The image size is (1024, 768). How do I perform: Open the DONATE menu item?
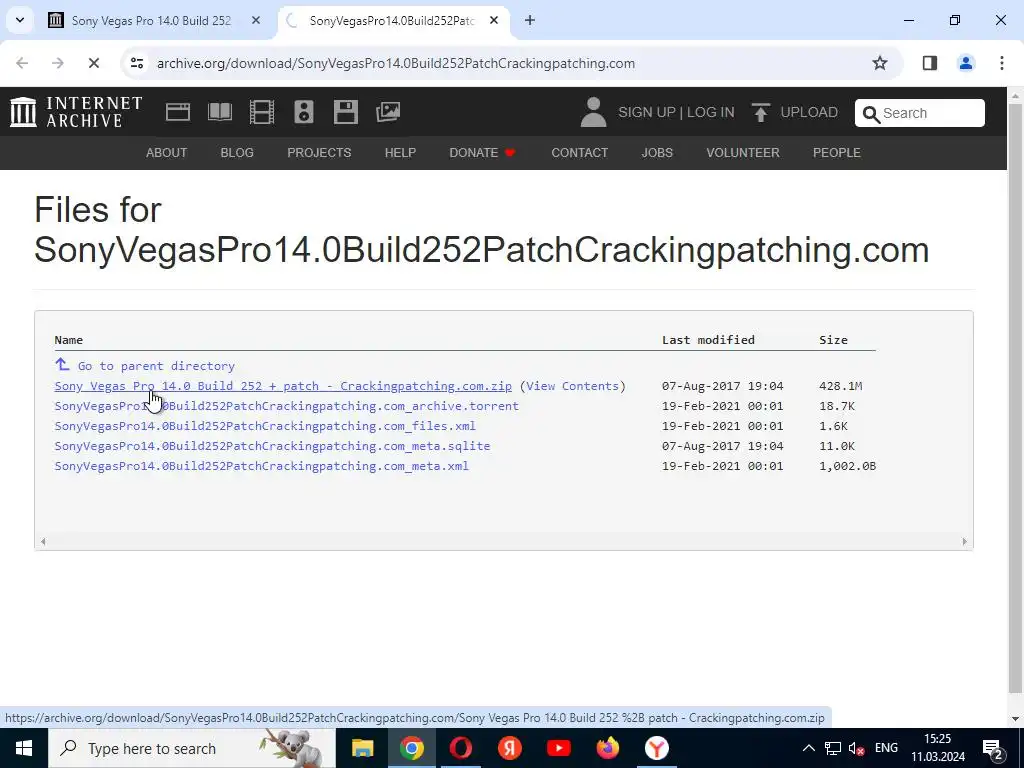pos(482,153)
